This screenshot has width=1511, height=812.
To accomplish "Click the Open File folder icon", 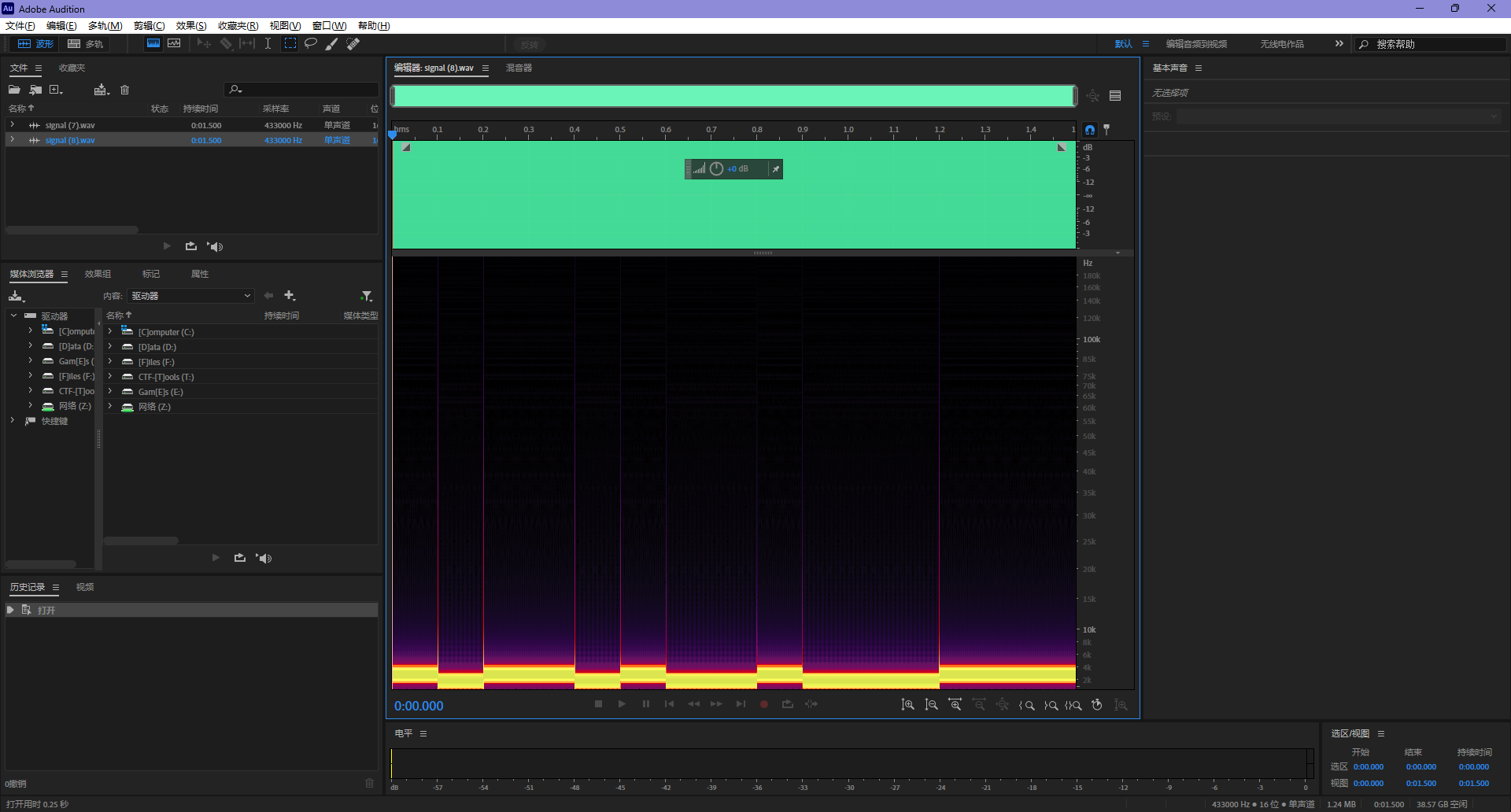I will pyautogui.click(x=14, y=90).
